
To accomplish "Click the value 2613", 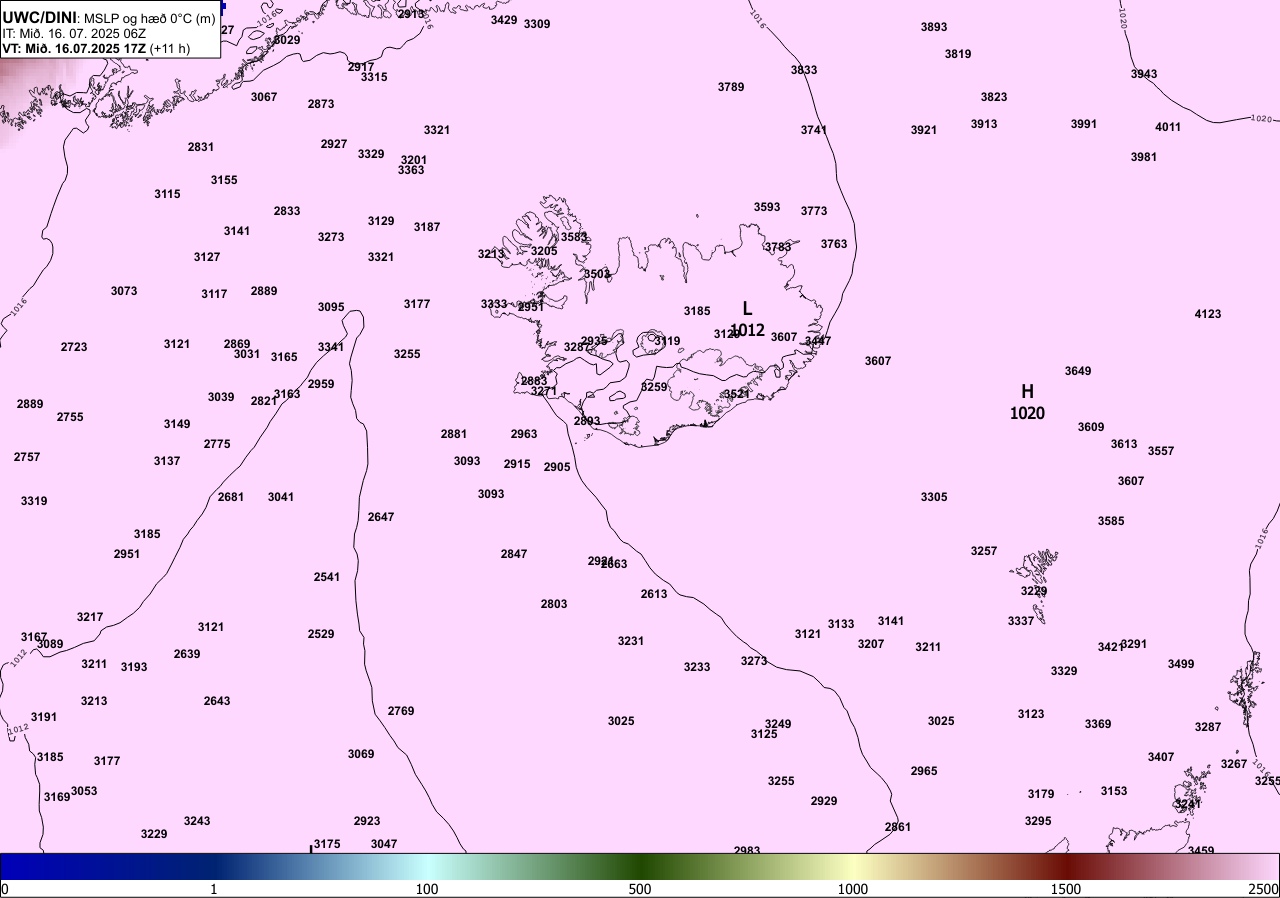I will click(654, 594).
